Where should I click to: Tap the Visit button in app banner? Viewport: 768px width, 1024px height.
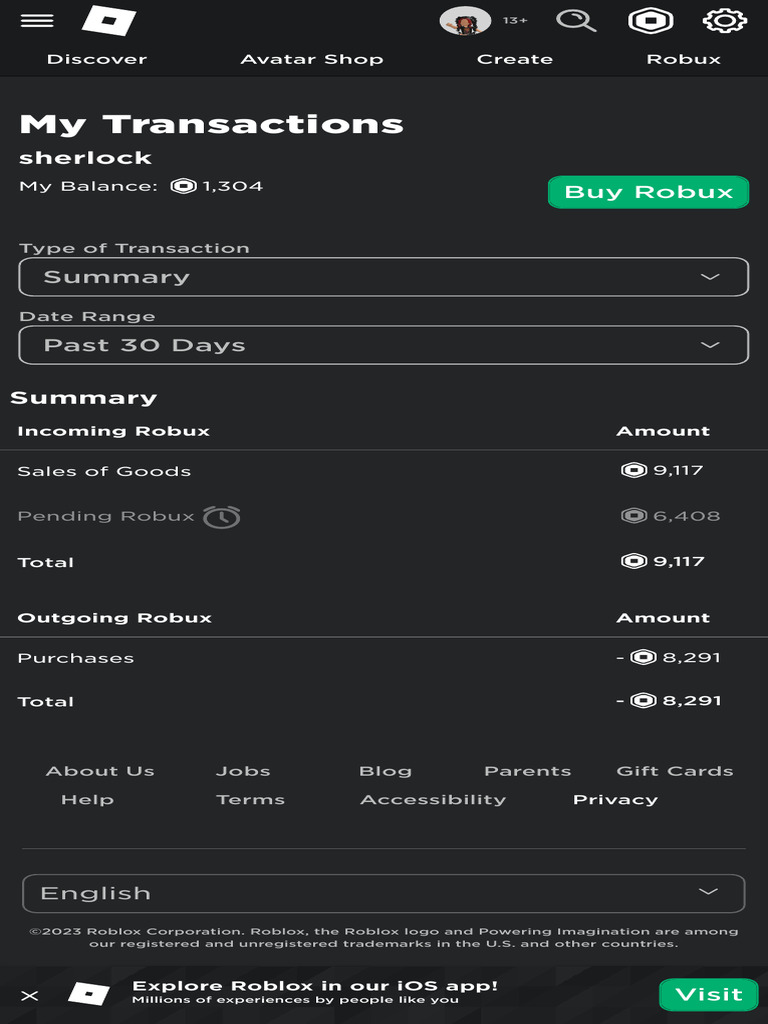[x=708, y=994]
